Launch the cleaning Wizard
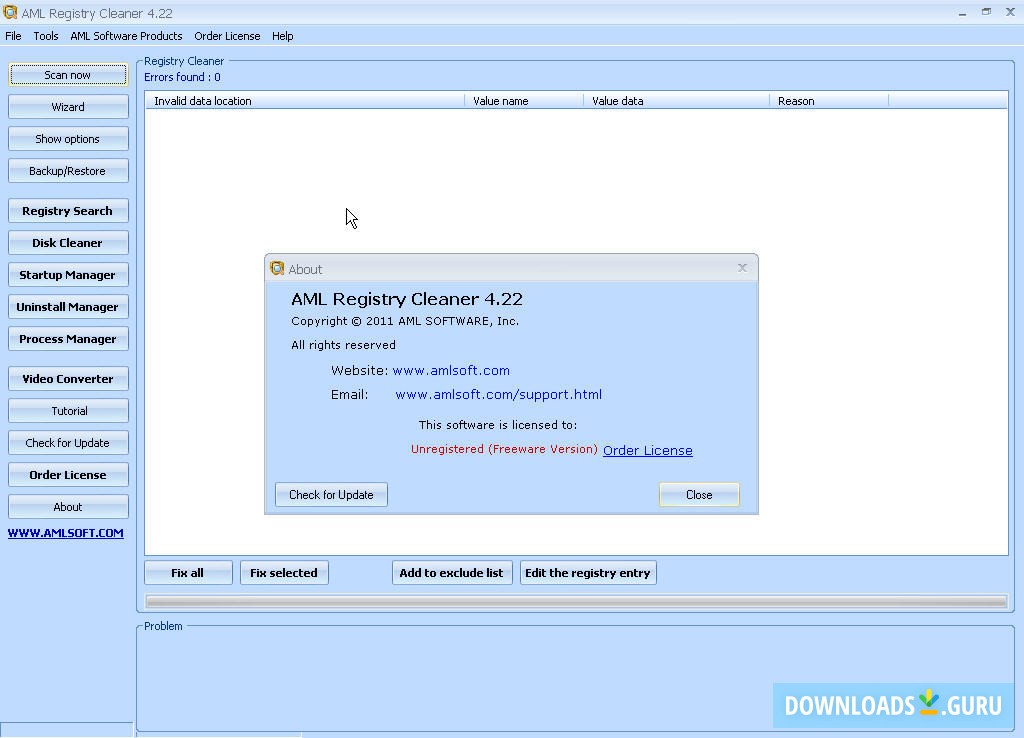 pyautogui.click(x=67, y=106)
